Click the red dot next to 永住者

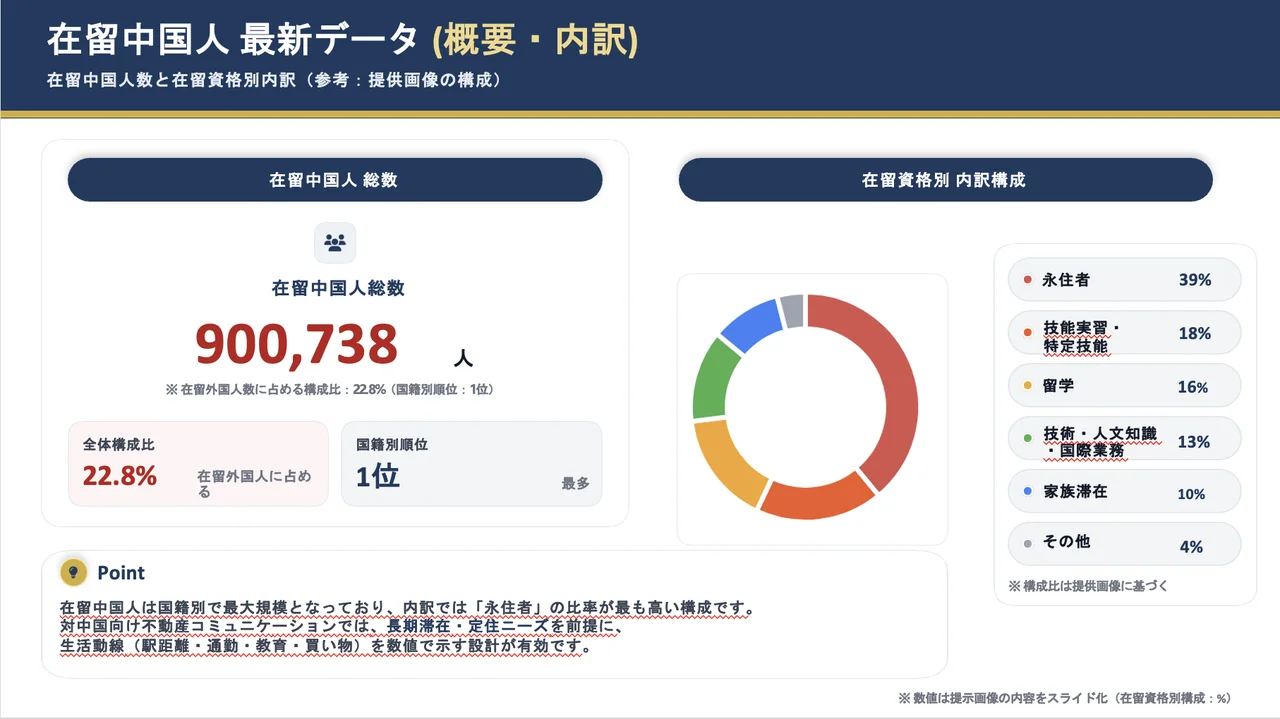click(1027, 280)
